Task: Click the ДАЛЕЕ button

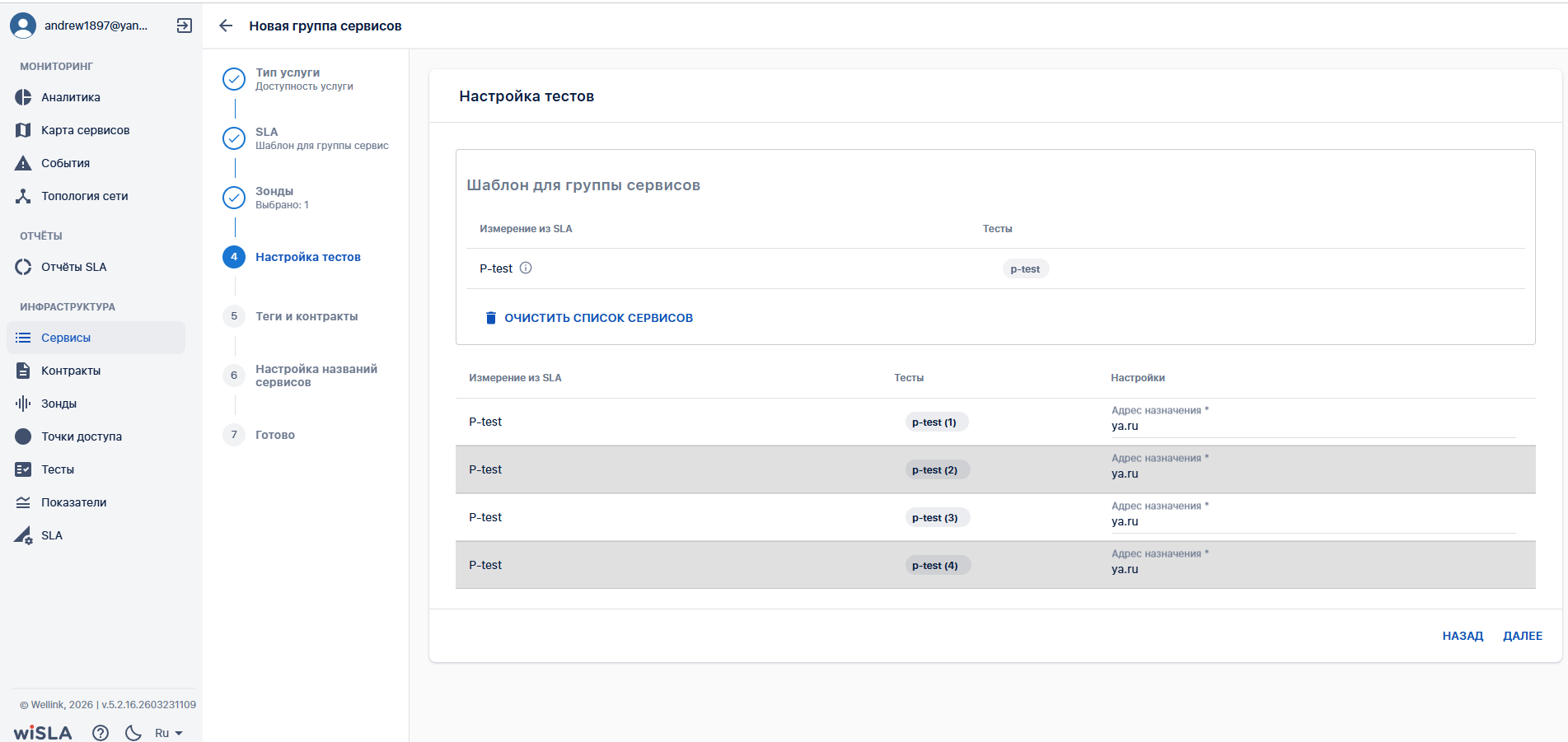Action: tap(1523, 636)
